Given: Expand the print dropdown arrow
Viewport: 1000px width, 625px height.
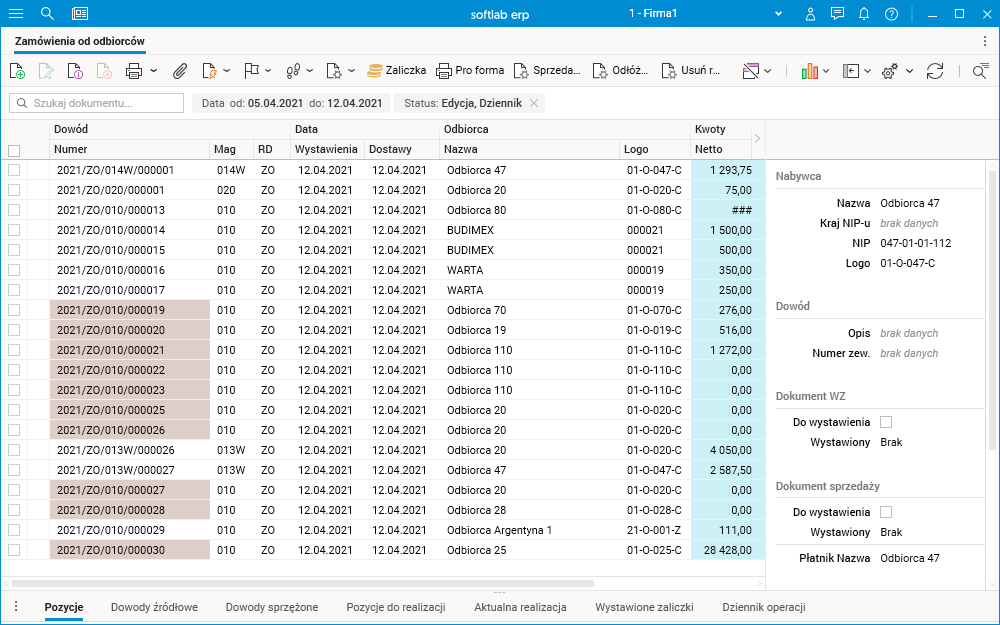Looking at the screenshot, I should 153,71.
